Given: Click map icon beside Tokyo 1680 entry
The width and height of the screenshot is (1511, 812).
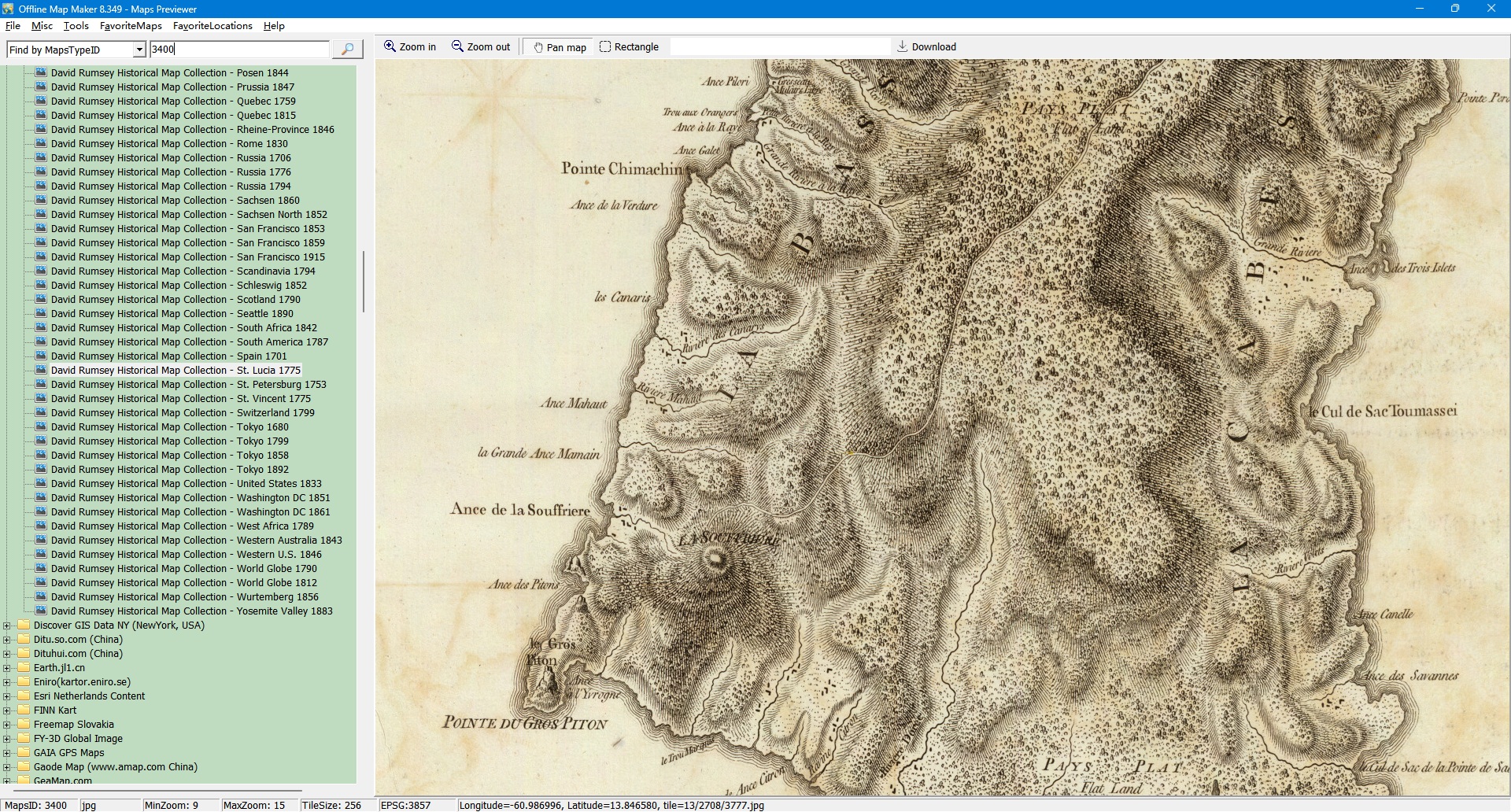Looking at the screenshot, I should pos(41,426).
